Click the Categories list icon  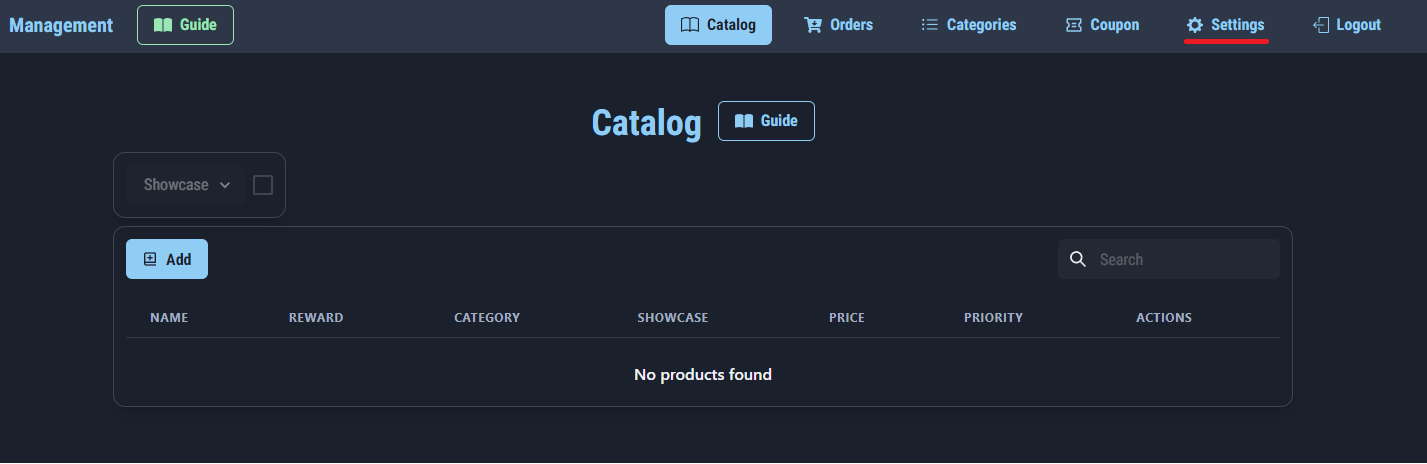point(929,25)
